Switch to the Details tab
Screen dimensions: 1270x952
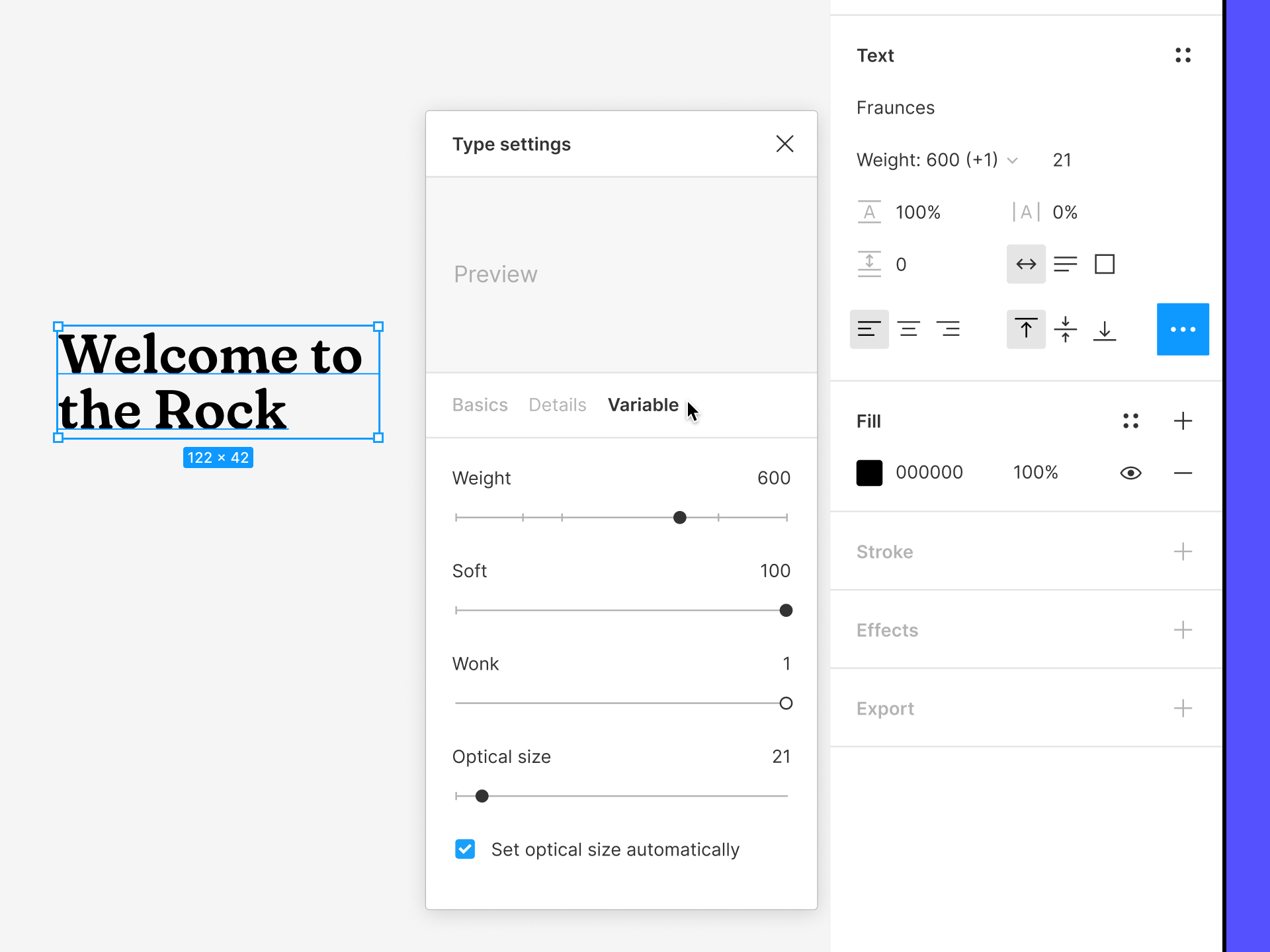tap(557, 404)
